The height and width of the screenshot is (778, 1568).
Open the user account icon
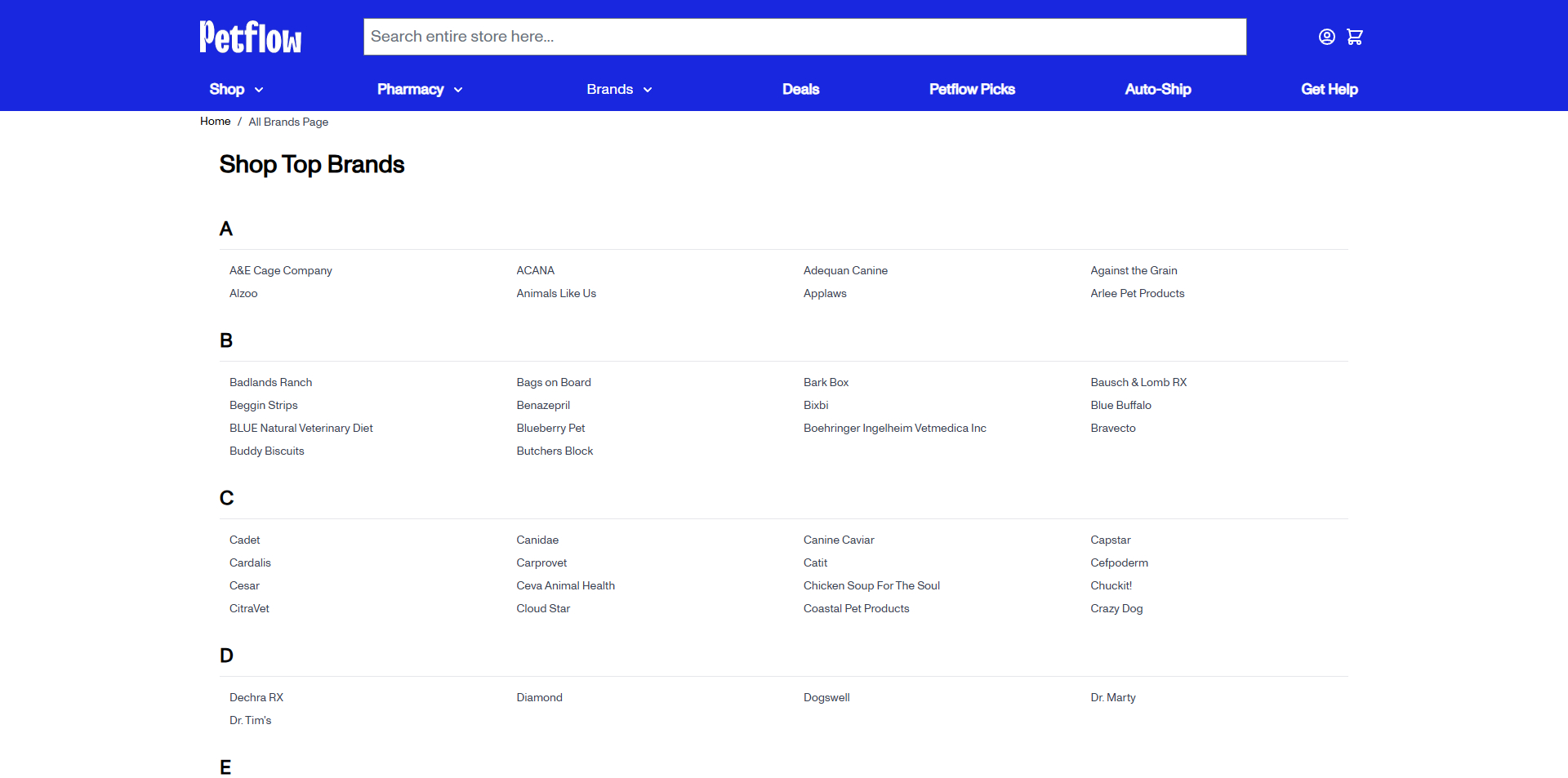[x=1326, y=37]
